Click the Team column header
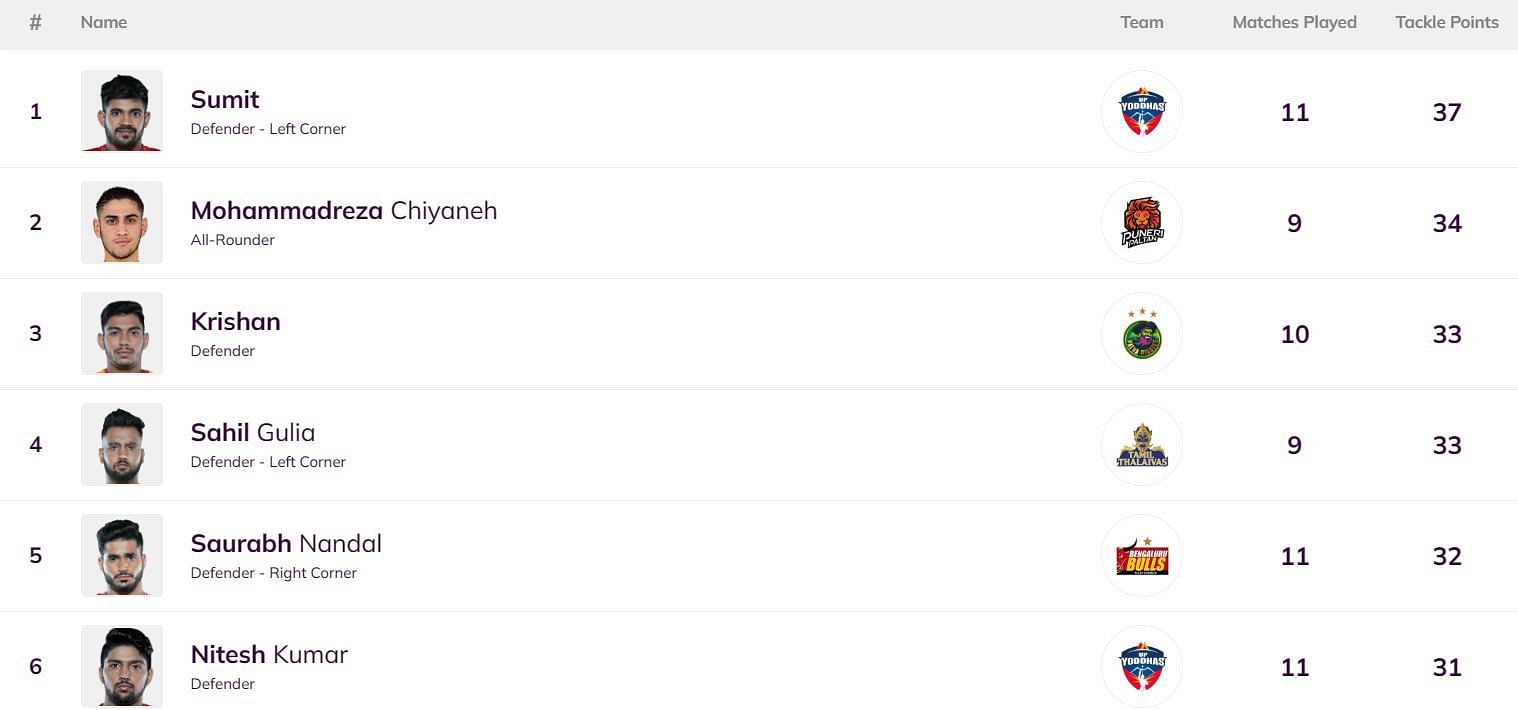This screenshot has height=710, width=1518. 1141,22
